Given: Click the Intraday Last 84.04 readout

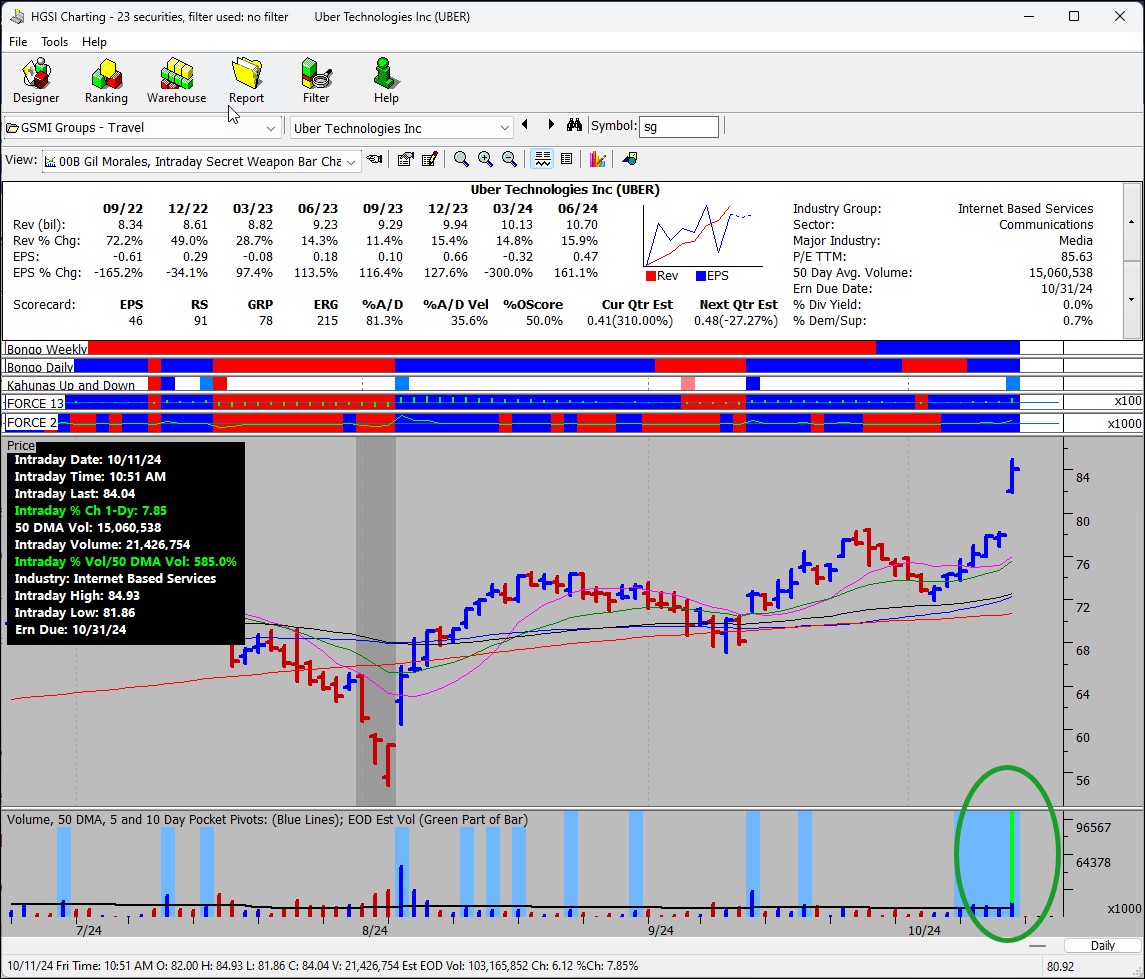Looking at the screenshot, I should click(74, 494).
